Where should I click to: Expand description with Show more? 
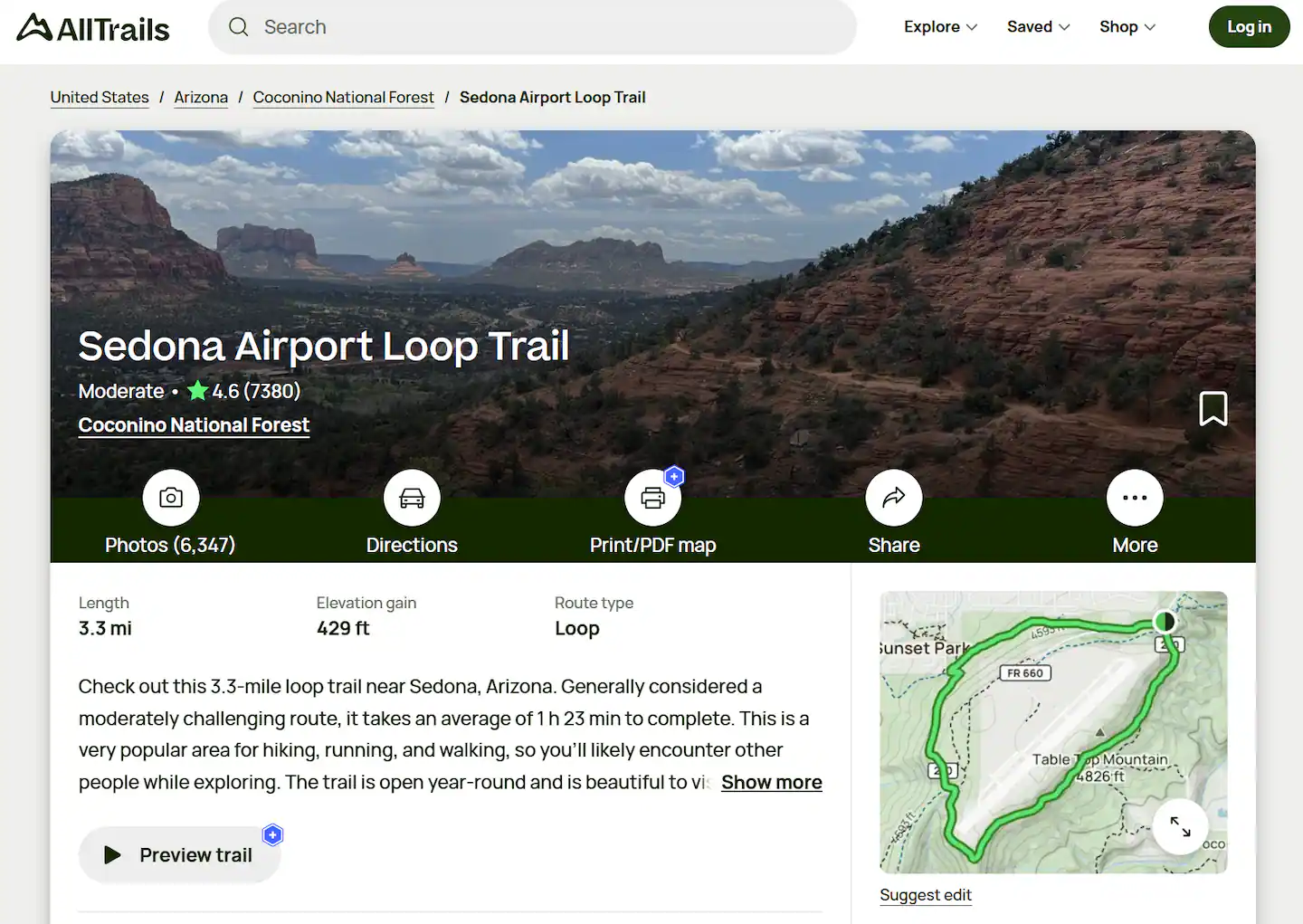pos(772,783)
